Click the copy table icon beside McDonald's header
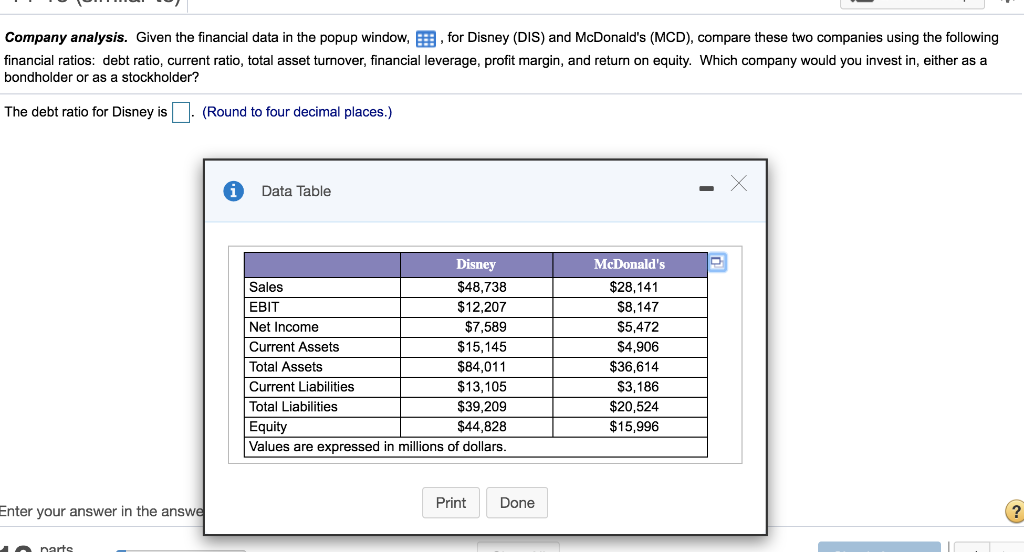Image resolution: width=1024 pixels, height=552 pixels. click(717, 263)
